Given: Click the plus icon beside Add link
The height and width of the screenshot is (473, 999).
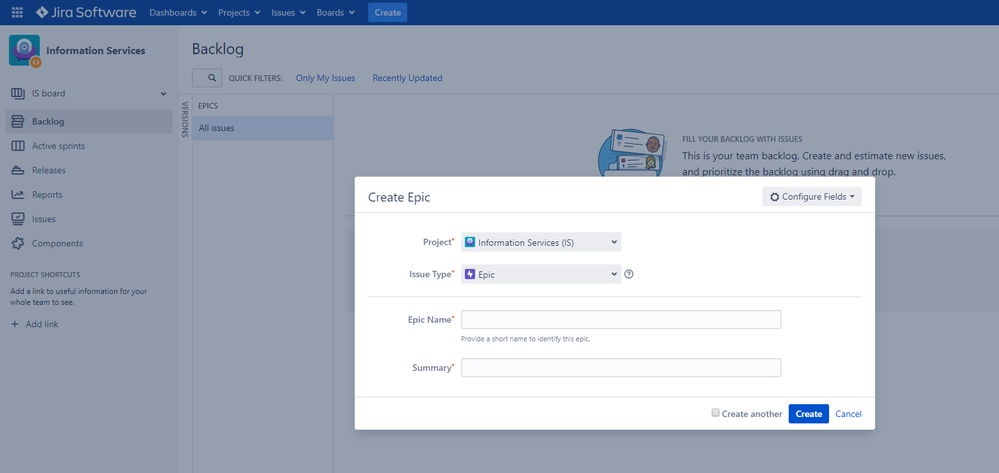Looking at the screenshot, I should pyautogui.click(x=15, y=324).
